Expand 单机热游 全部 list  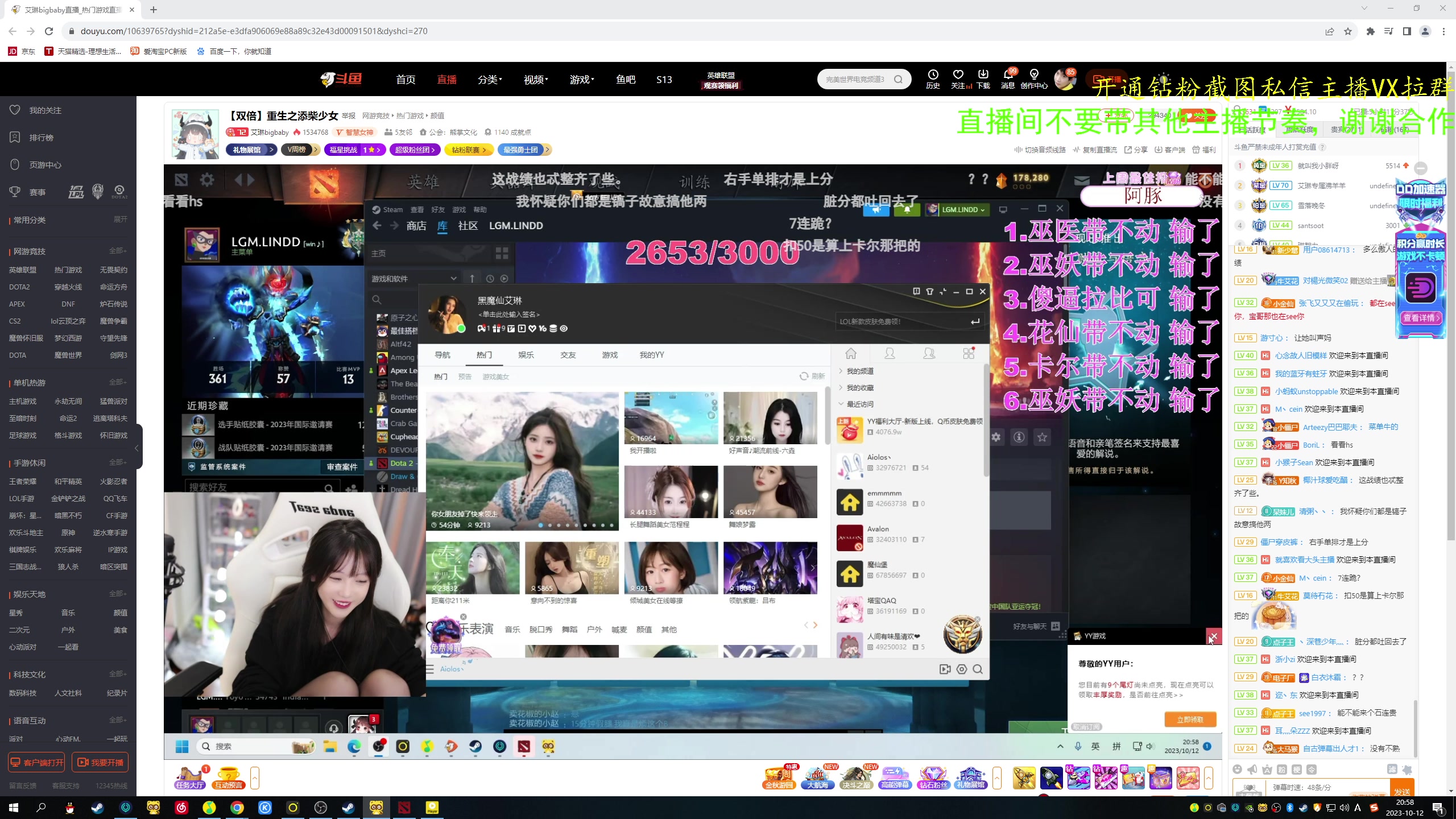coord(118,382)
